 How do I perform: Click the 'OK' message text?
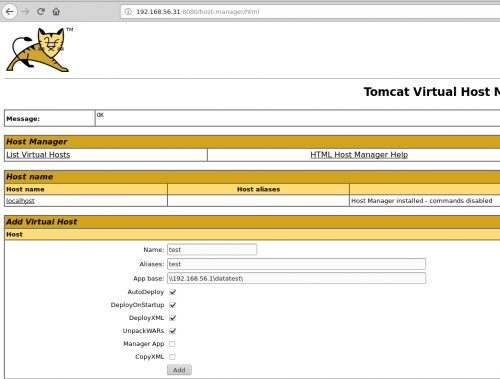(100, 115)
